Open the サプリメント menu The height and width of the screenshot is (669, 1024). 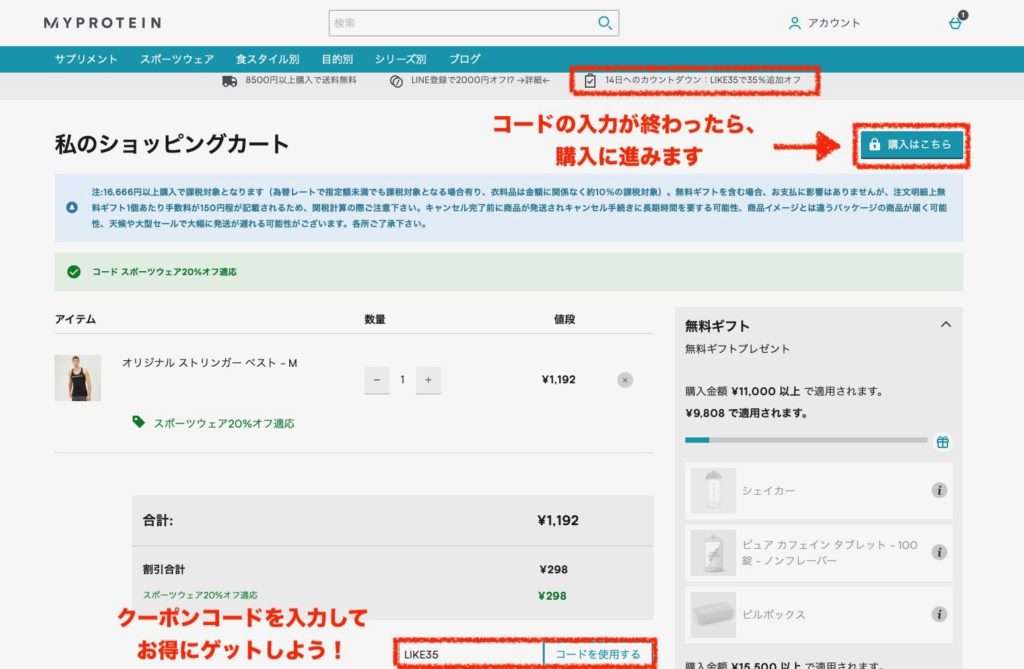coord(86,59)
